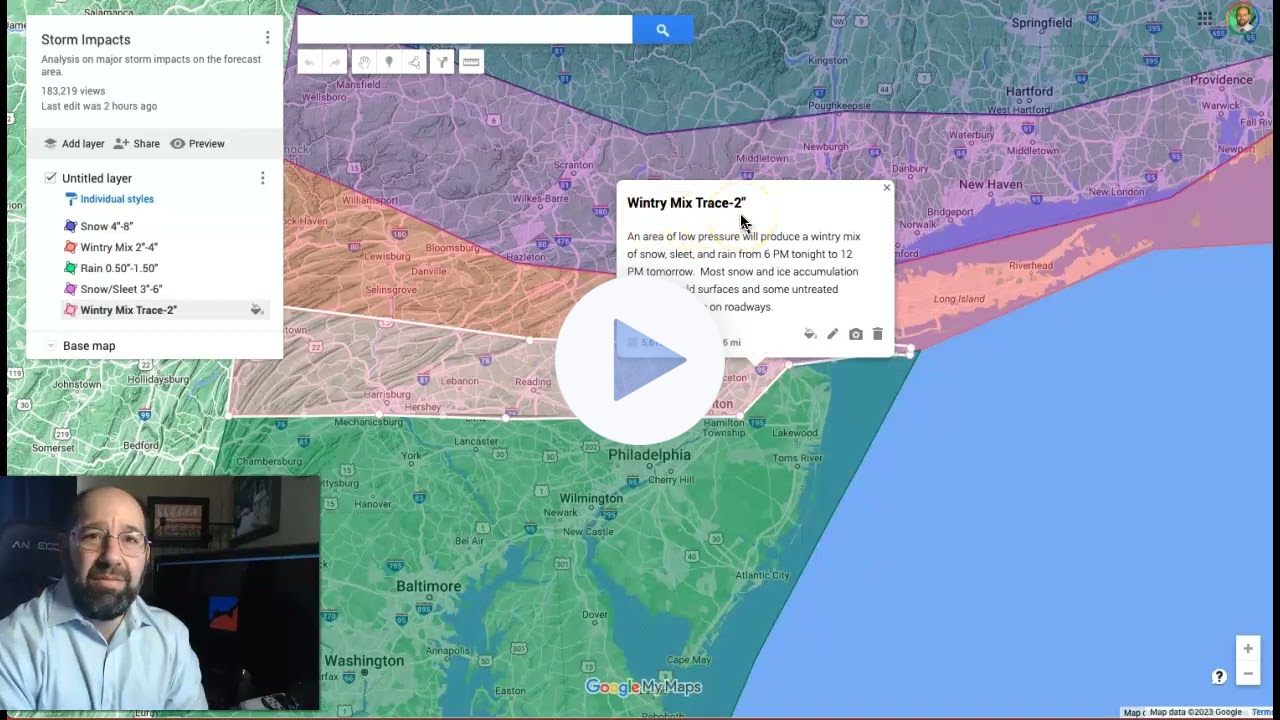Select the hand pan tool
The height and width of the screenshot is (720, 1280).
(x=364, y=62)
